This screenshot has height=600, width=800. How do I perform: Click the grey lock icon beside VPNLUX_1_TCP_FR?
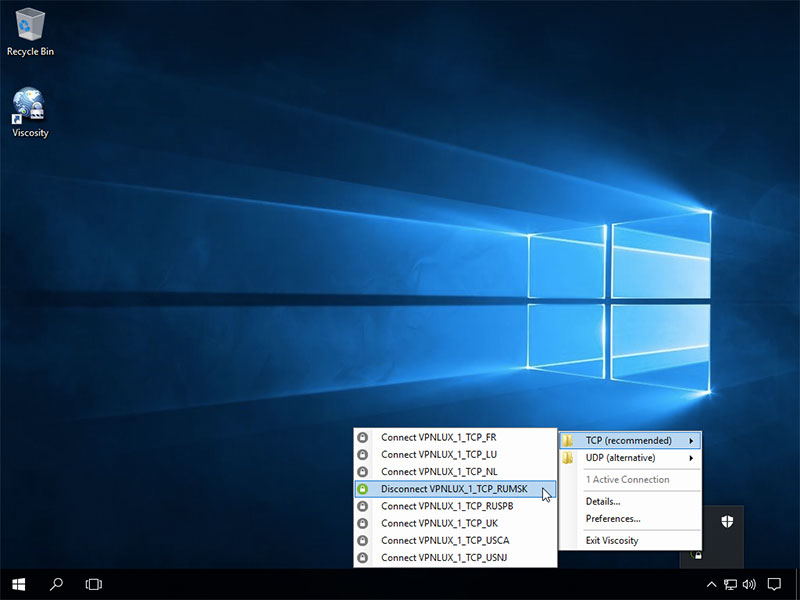tap(363, 437)
